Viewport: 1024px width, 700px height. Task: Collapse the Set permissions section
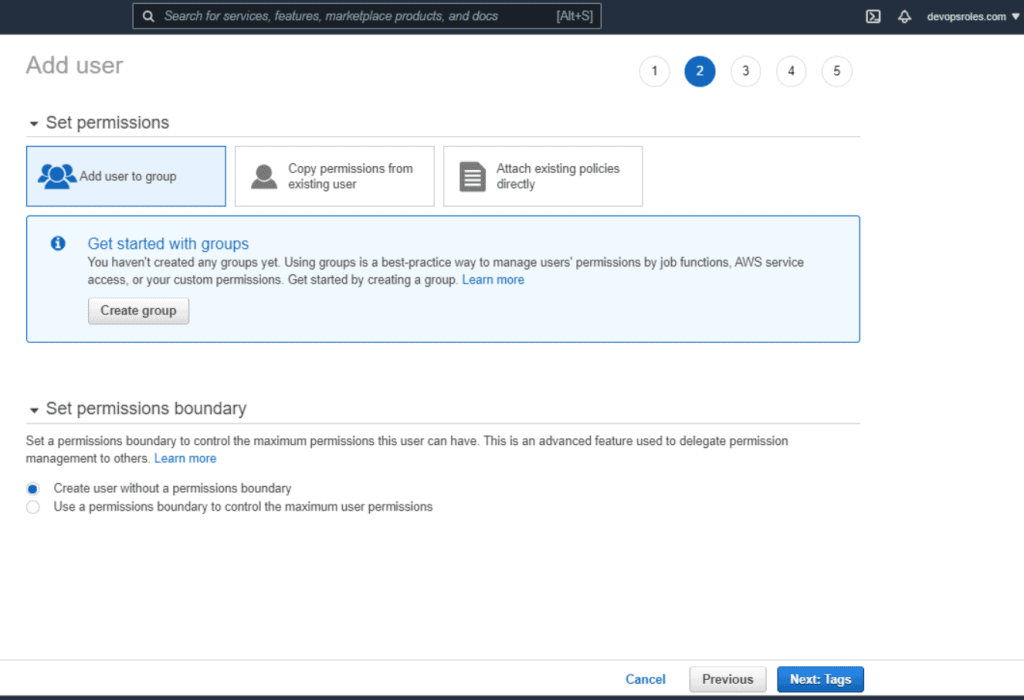coord(33,122)
